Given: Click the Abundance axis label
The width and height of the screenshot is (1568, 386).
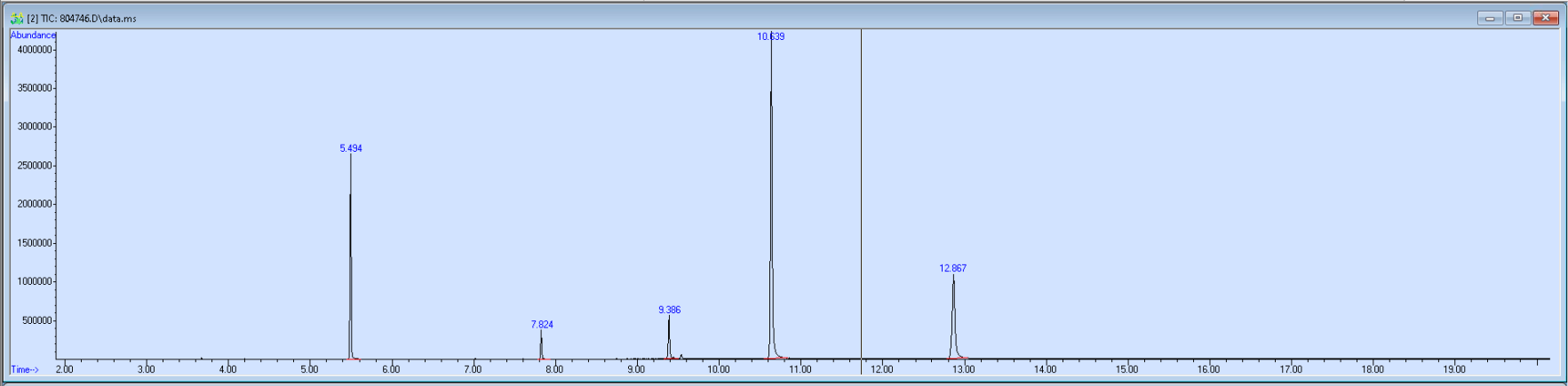Looking at the screenshot, I should [x=33, y=35].
